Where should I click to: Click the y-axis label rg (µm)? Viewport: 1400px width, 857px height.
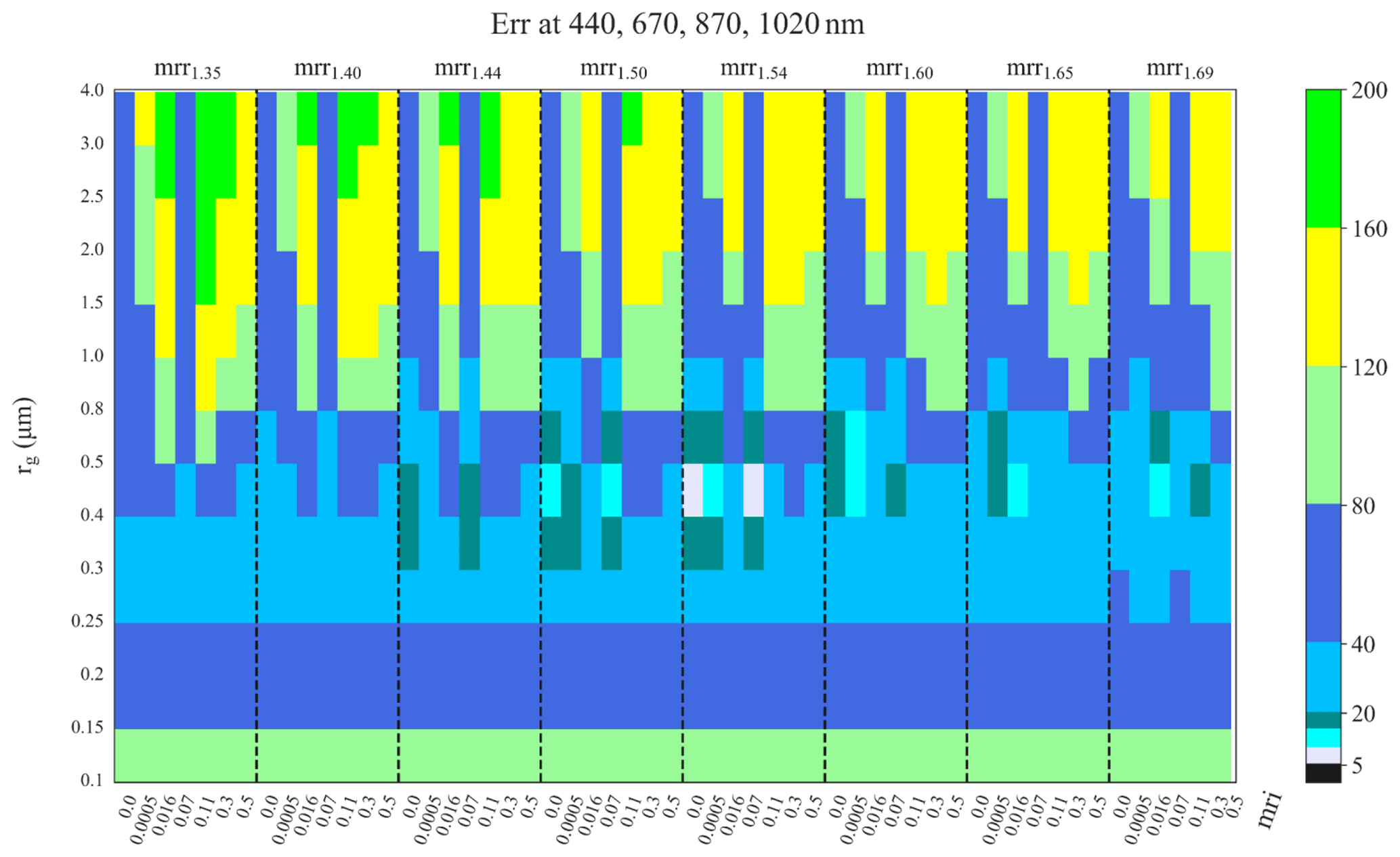(27, 435)
